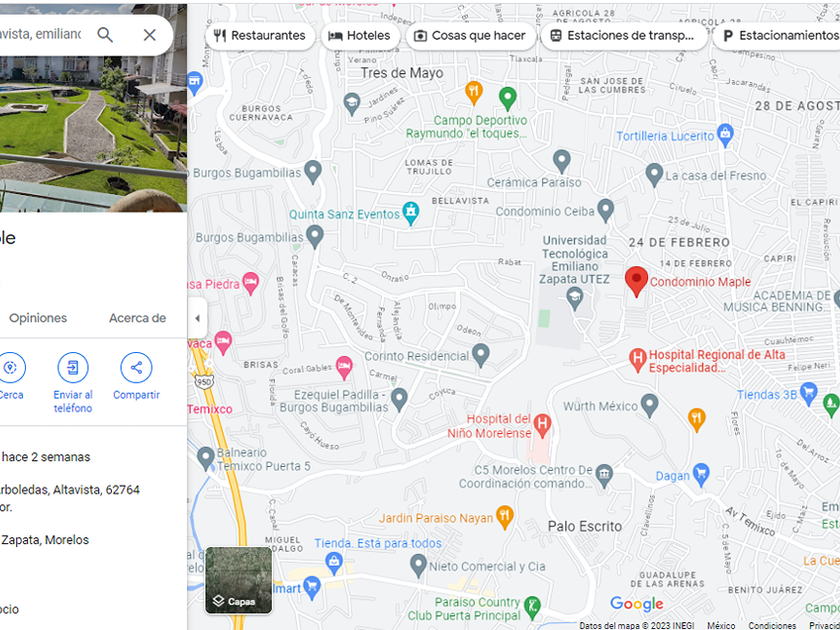Click the Compartir share icon

(136, 368)
